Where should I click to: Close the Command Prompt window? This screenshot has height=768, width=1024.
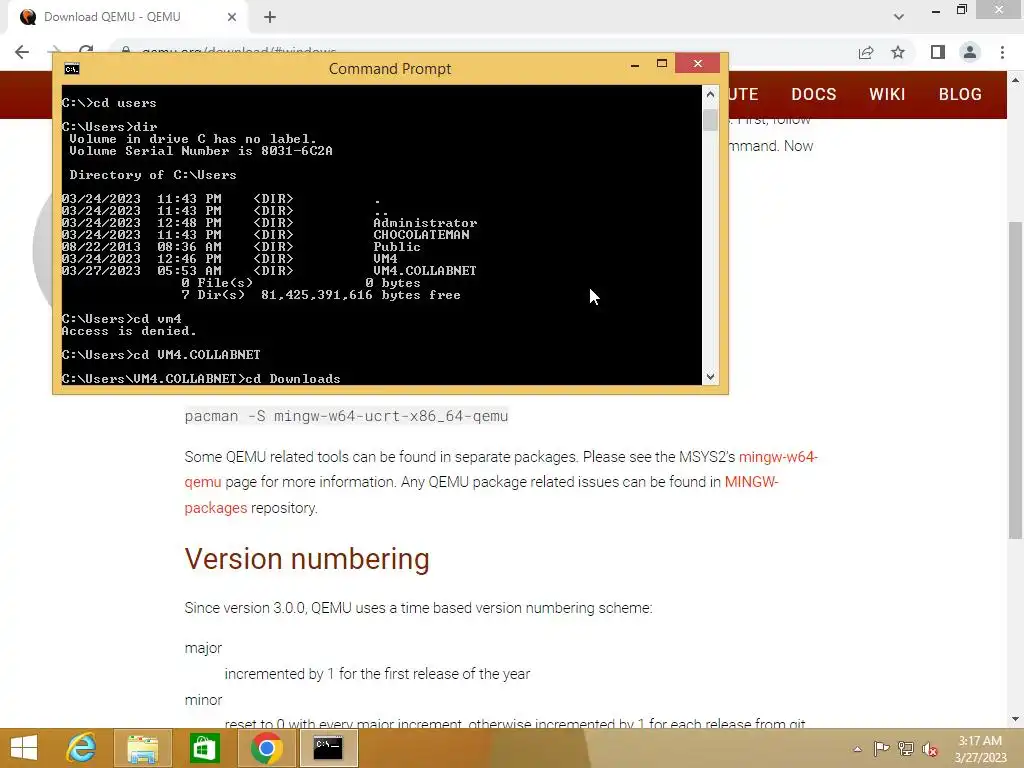coord(697,63)
